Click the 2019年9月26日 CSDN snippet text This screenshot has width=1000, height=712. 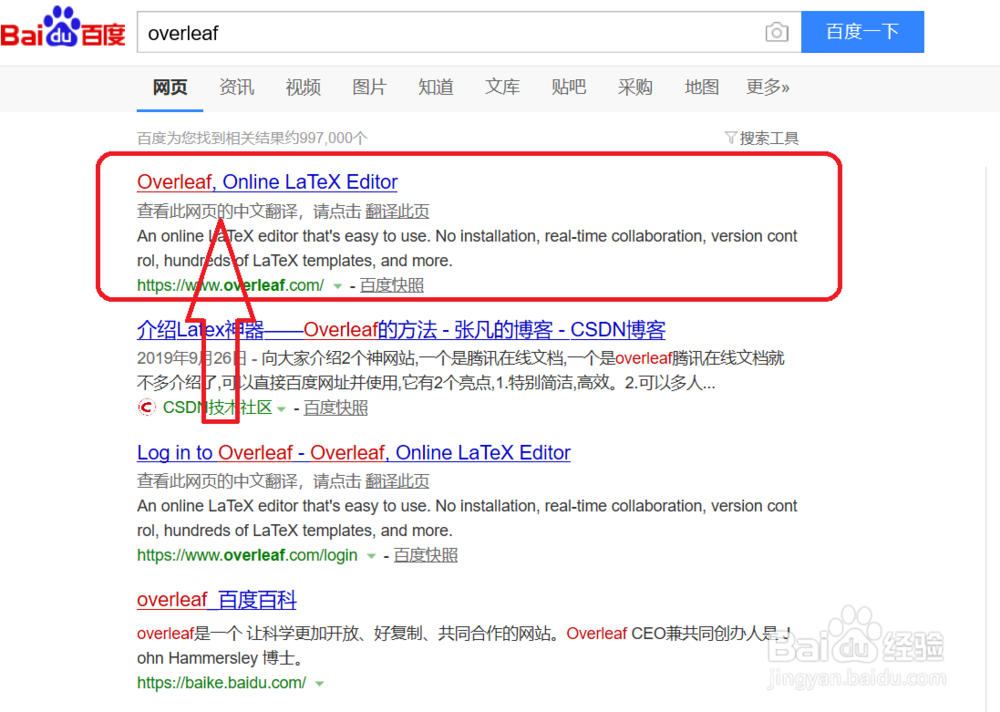coord(460,371)
